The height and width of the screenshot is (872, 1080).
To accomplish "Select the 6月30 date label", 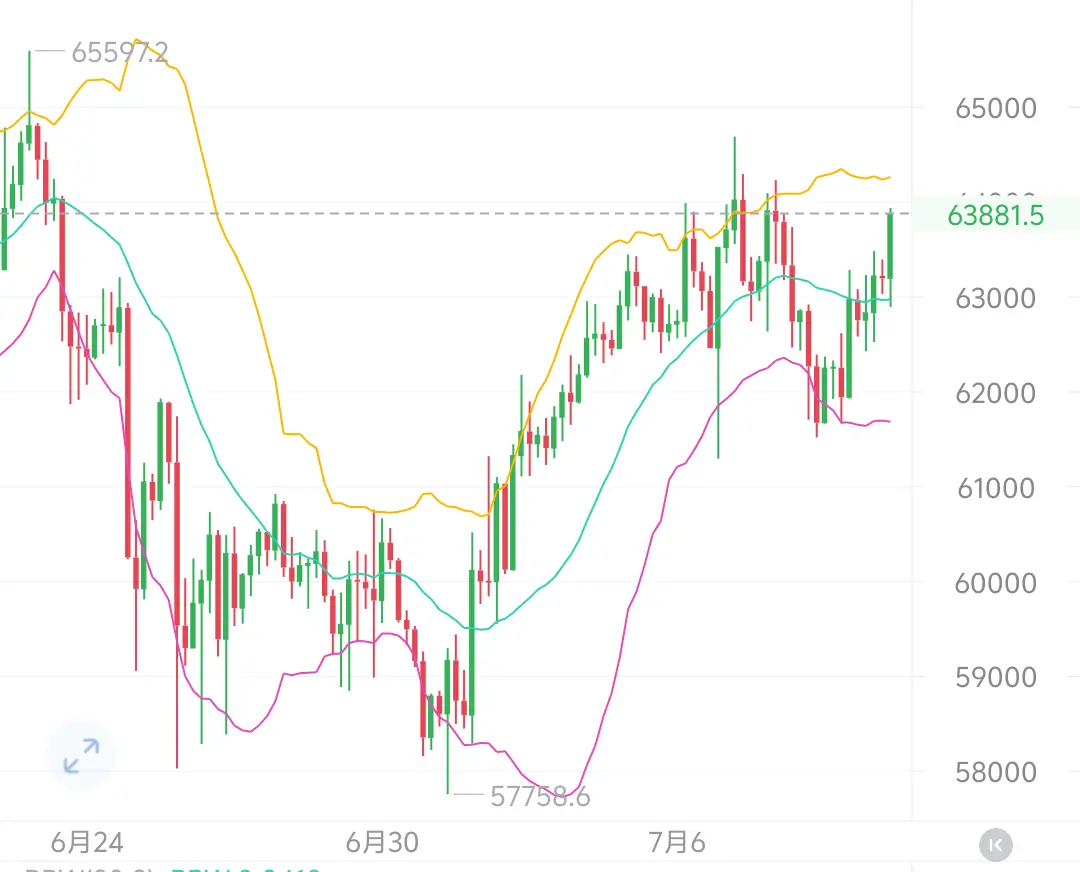I will (382, 842).
